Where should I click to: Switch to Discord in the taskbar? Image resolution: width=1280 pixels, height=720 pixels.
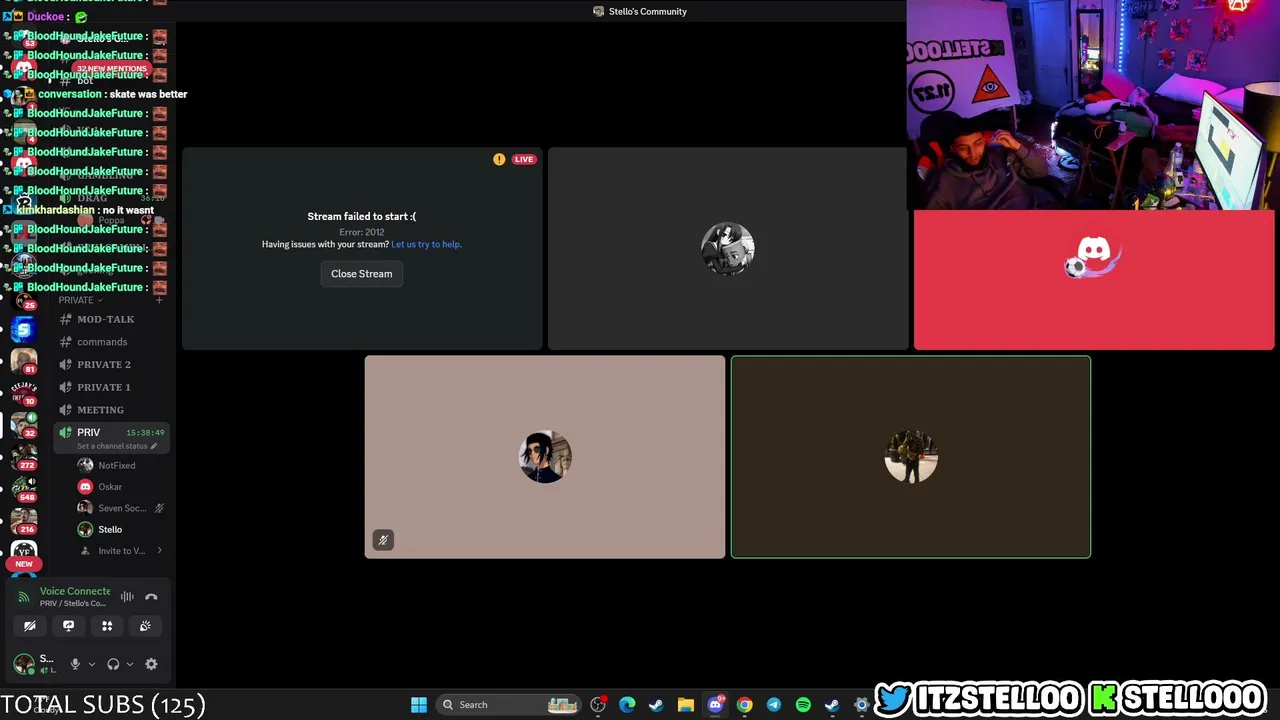tap(715, 705)
